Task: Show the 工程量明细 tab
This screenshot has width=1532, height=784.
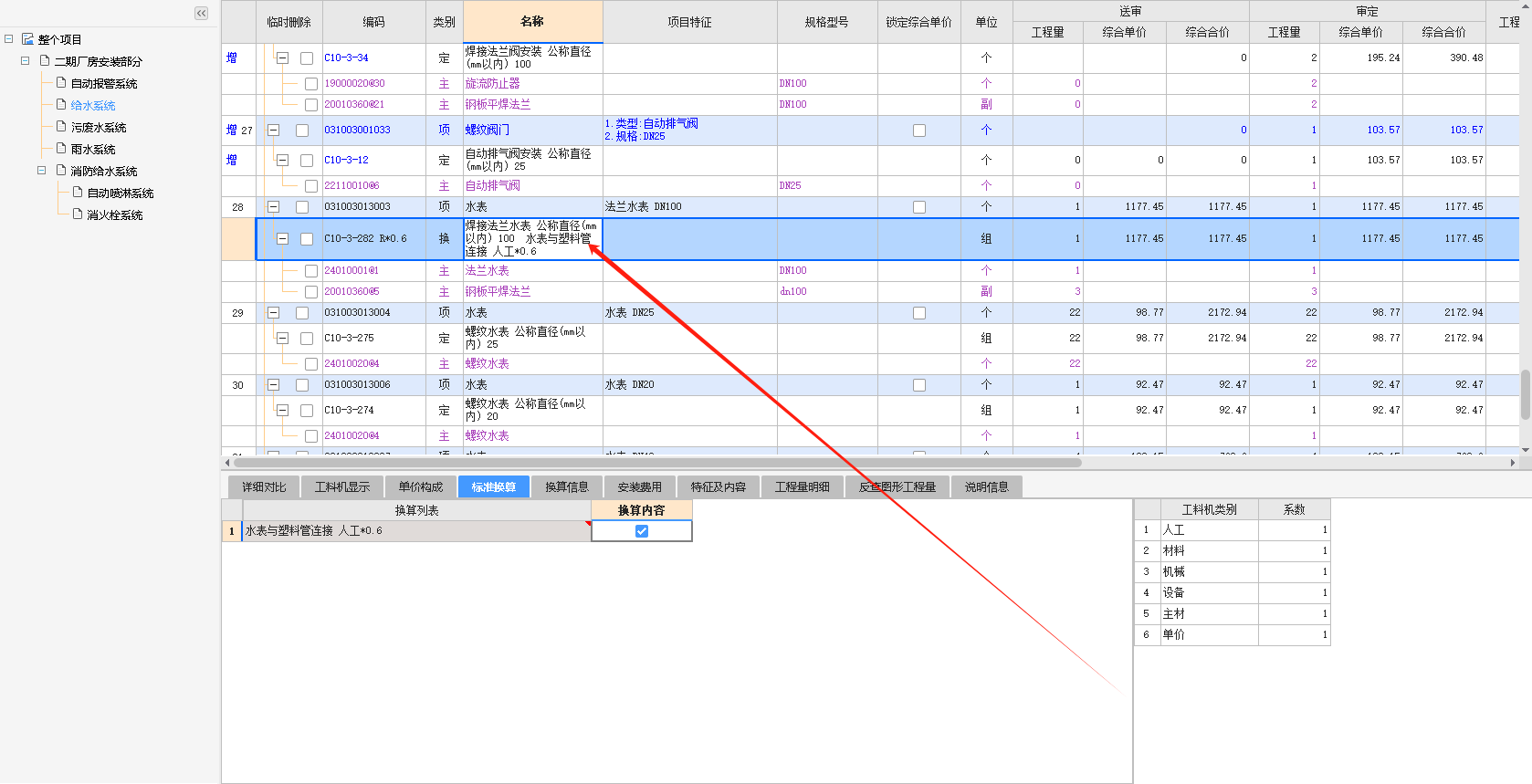Action: click(803, 487)
